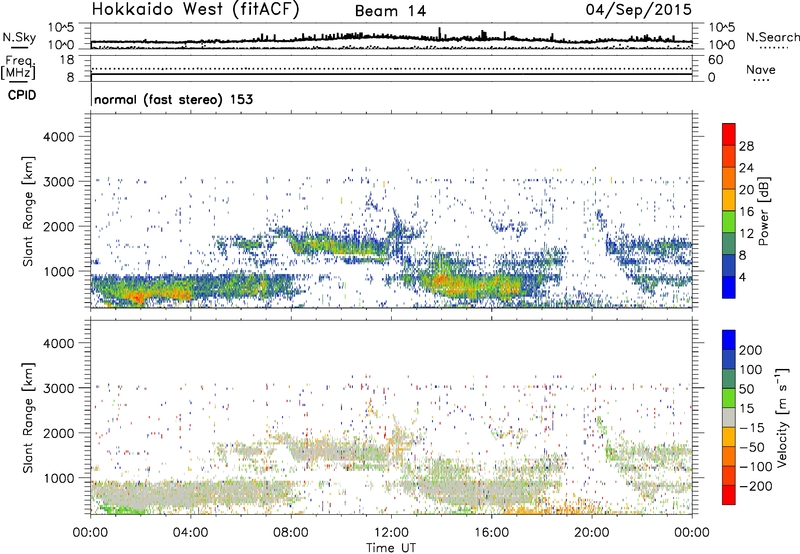Click the '18' frequency axis tick label

point(67,60)
